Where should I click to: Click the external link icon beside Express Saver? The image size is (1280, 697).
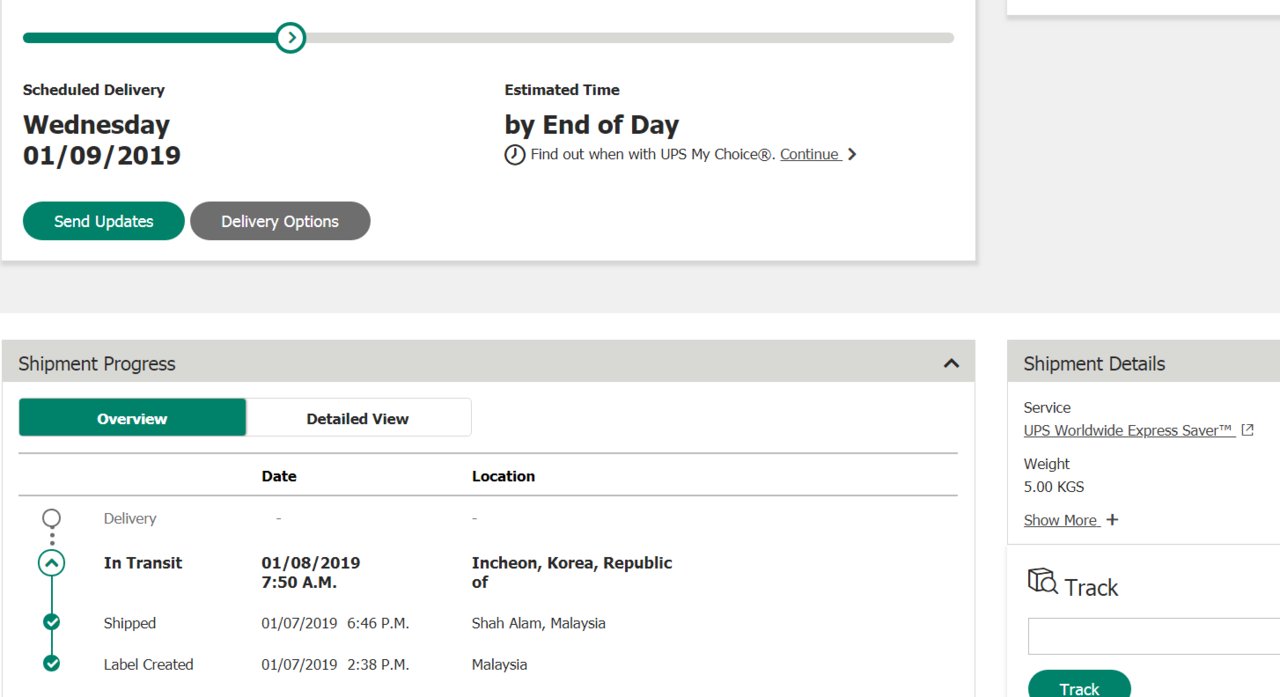1247,430
